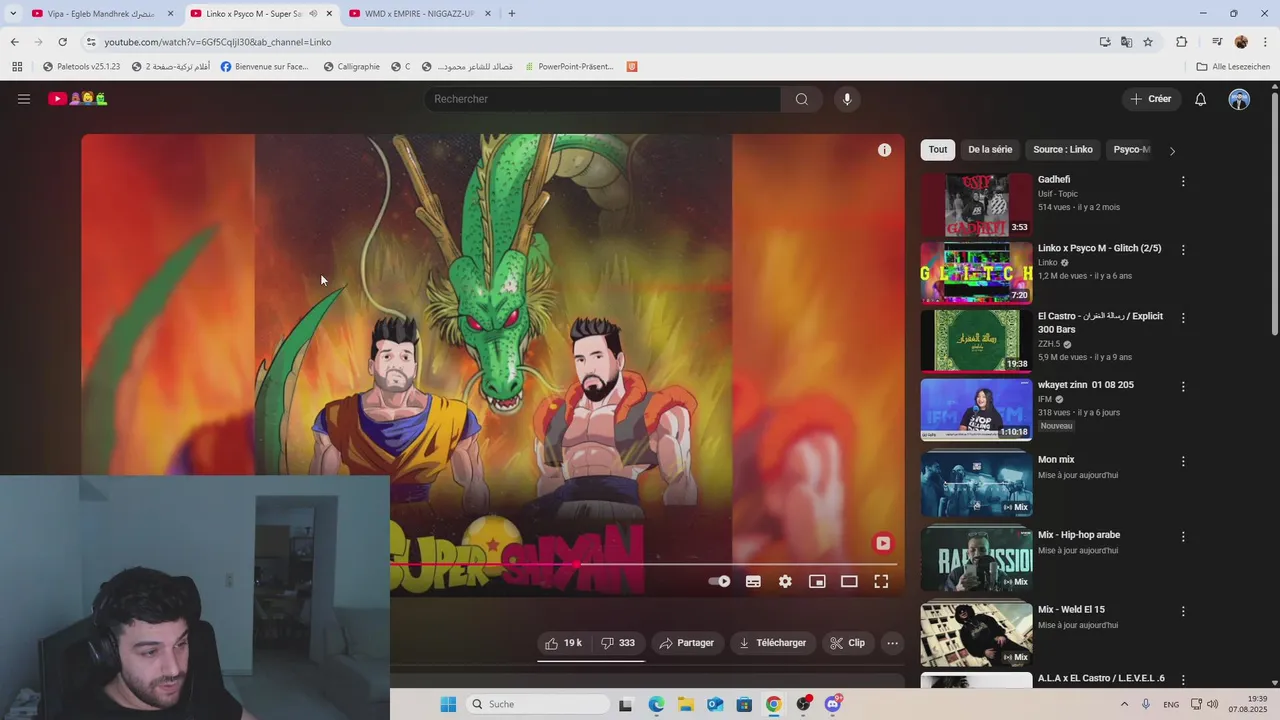Translate this page icon in address bar
Image resolution: width=1280 pixels, height=720 pixels.
pyautogui.click(x=1126, y=42)
